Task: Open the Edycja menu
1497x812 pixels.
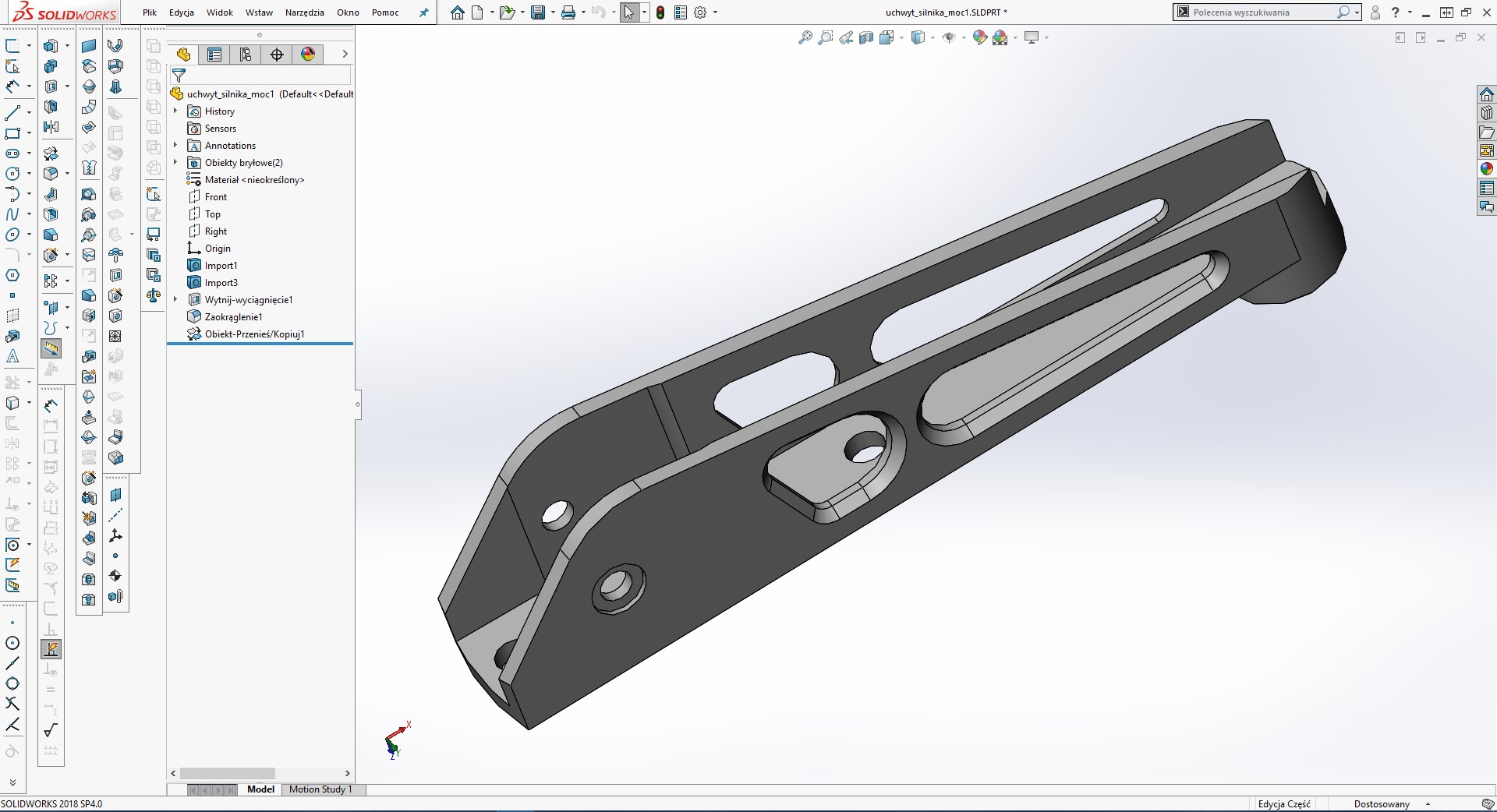Action: tap(182, 12)
